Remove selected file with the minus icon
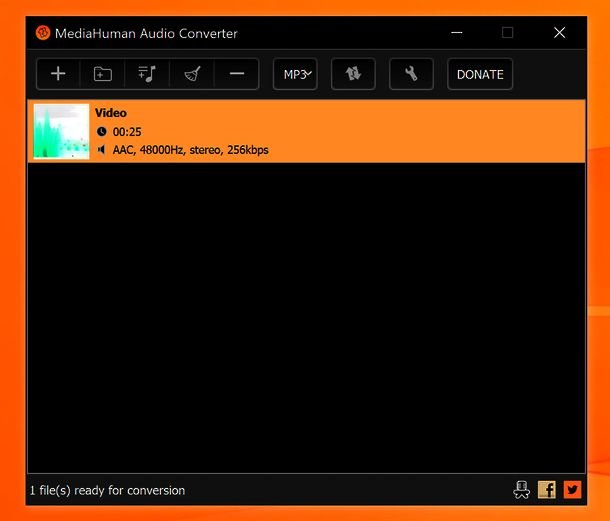 (x=237, y=74)
